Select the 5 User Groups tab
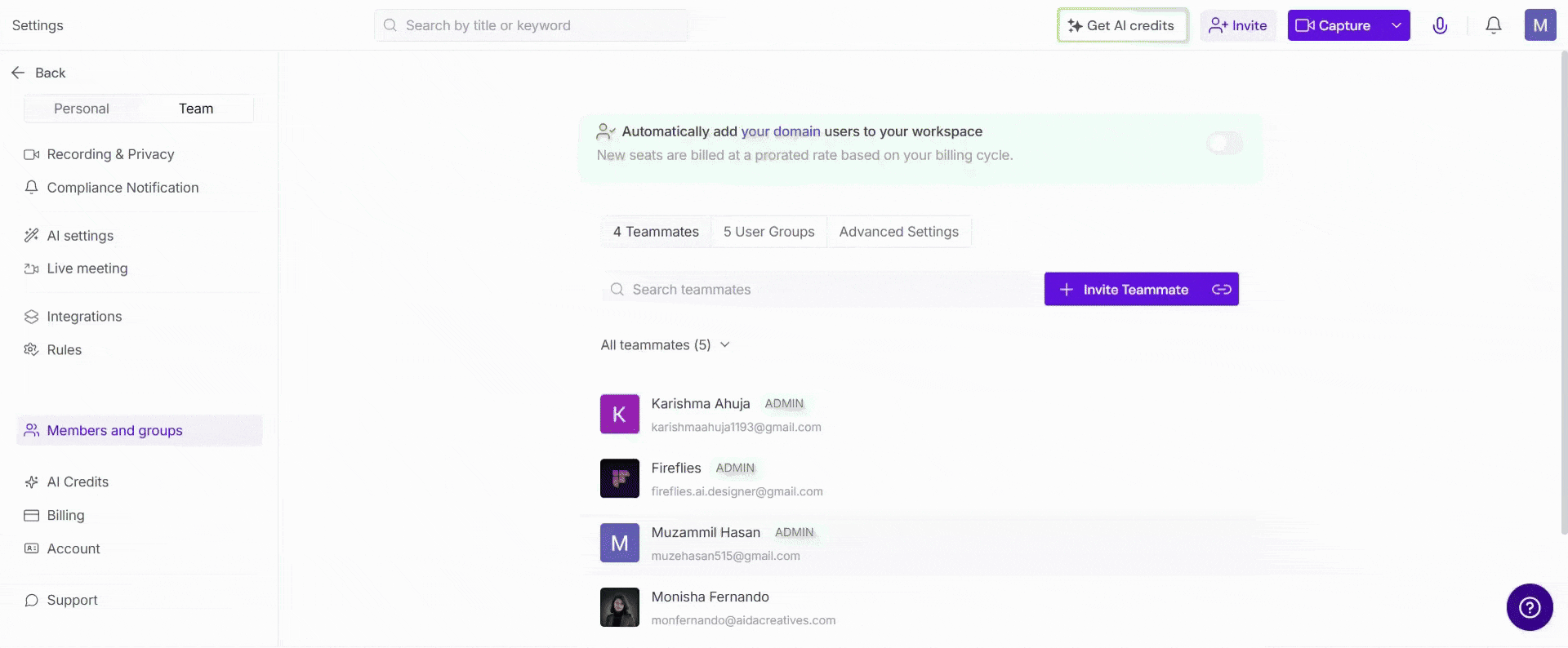1568x648 pixels. pos(769,232)
